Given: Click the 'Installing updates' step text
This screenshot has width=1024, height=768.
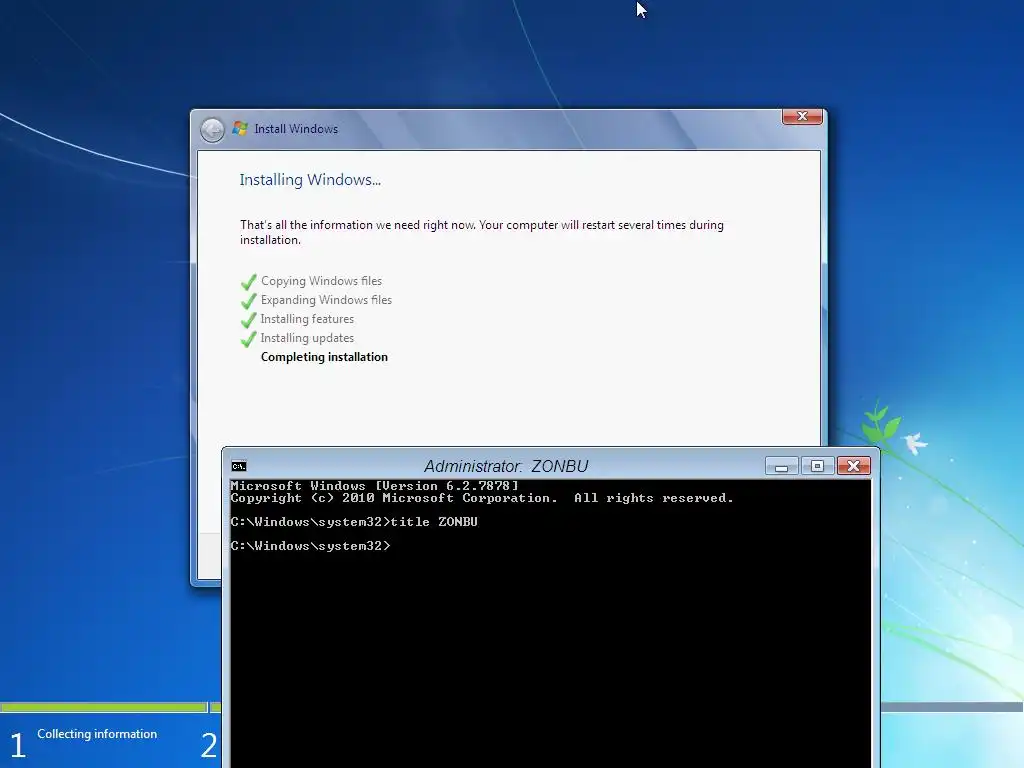Looking at the screenshot, I should coord(307,338).
